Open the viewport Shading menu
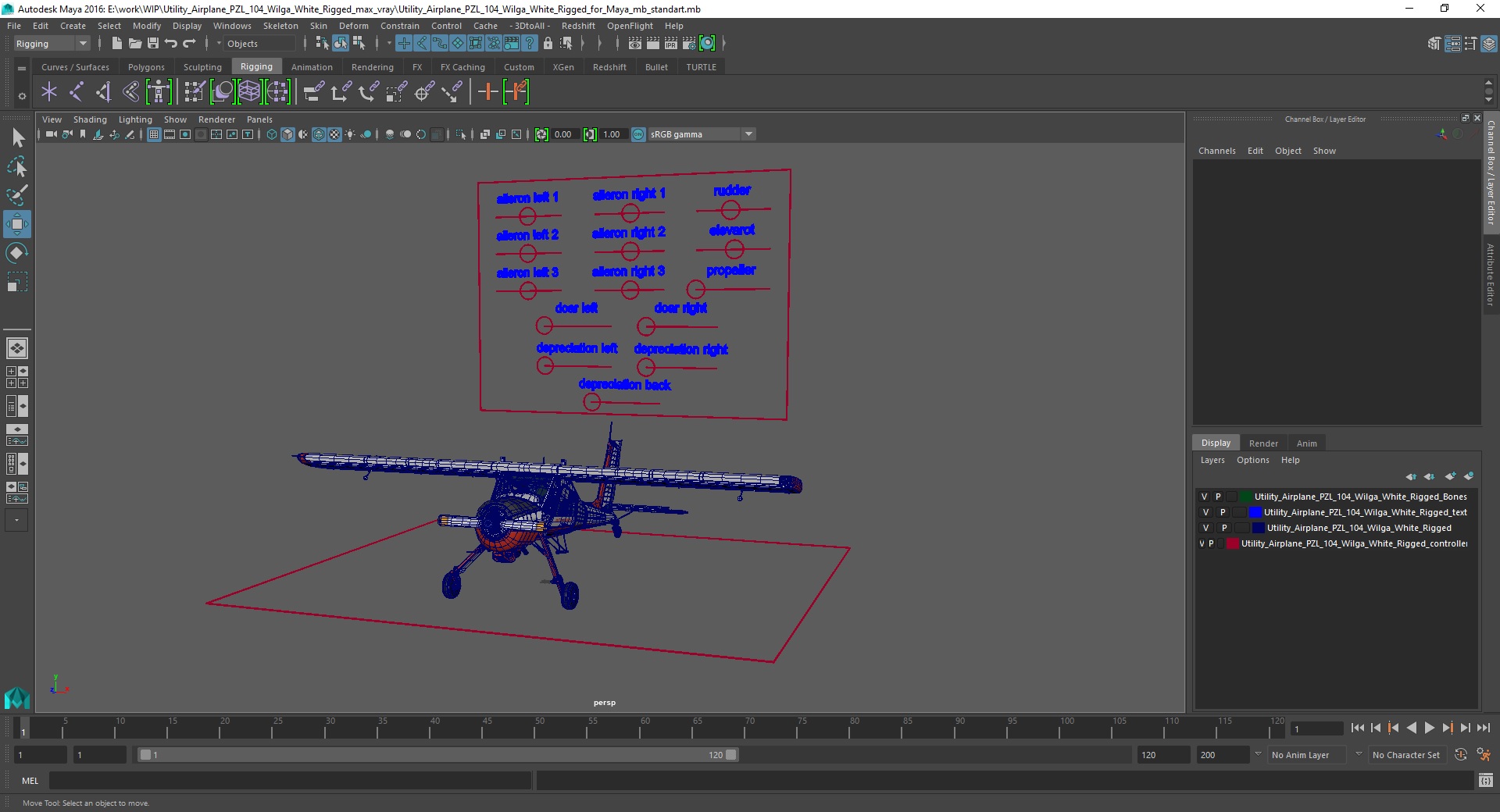Image resolution: width=1500 pixels, height=812 pixels. tap(90, 119)
